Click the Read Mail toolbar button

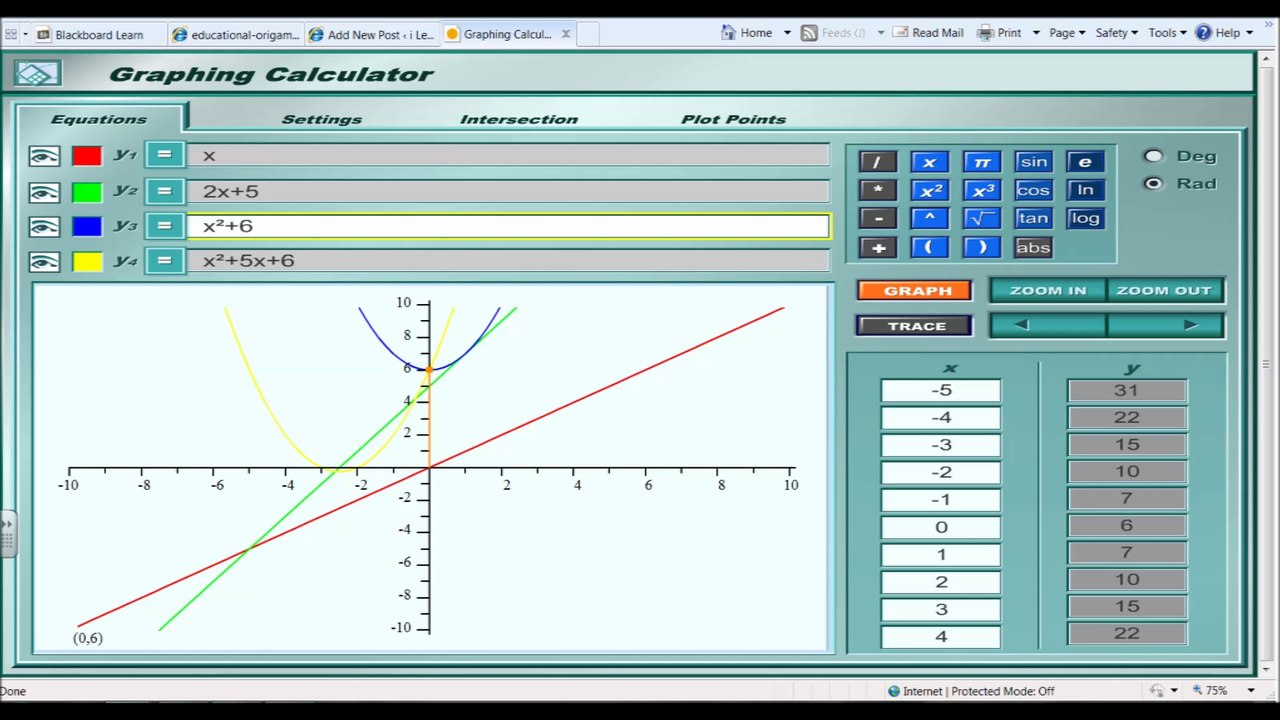928,33
